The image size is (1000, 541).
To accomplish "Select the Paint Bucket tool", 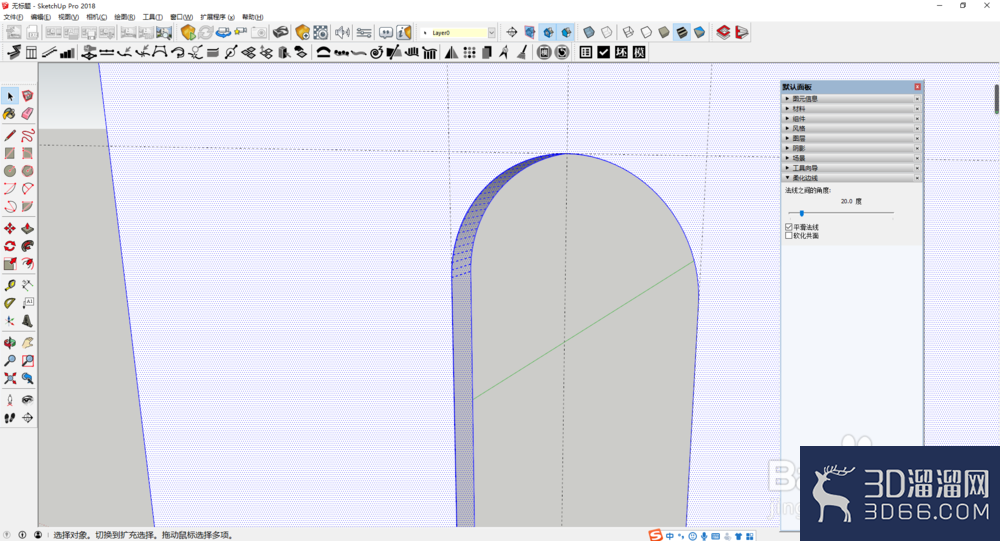I will coord(10,114).
